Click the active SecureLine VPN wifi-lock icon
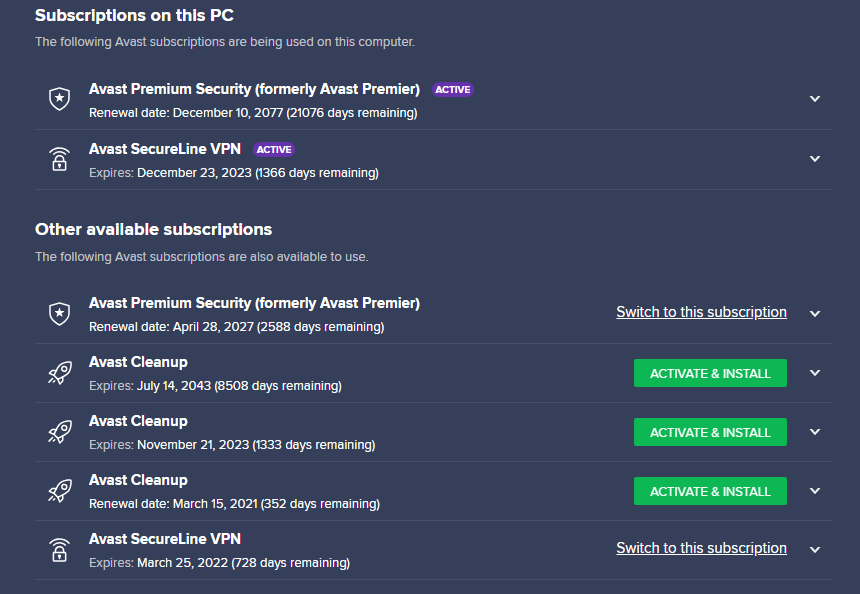The image size is (860, 594). point(59,159)
